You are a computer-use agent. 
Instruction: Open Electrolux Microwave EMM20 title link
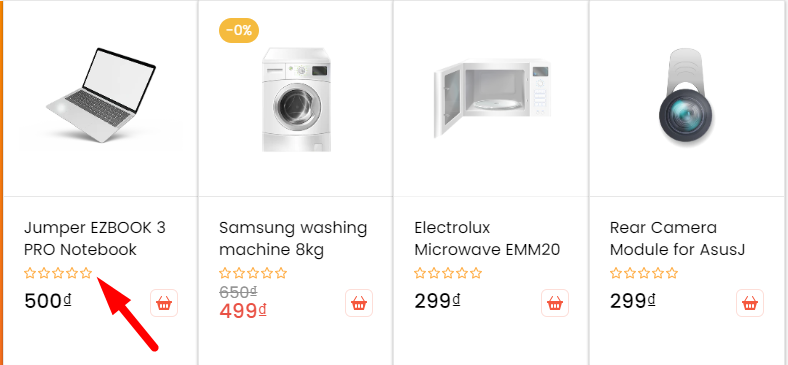pos(487,239)
